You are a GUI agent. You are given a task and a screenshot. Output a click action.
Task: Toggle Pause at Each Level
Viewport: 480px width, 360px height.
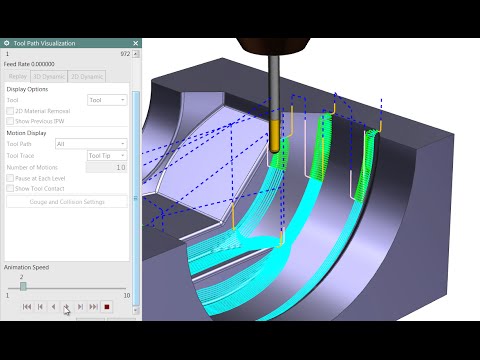10,178
